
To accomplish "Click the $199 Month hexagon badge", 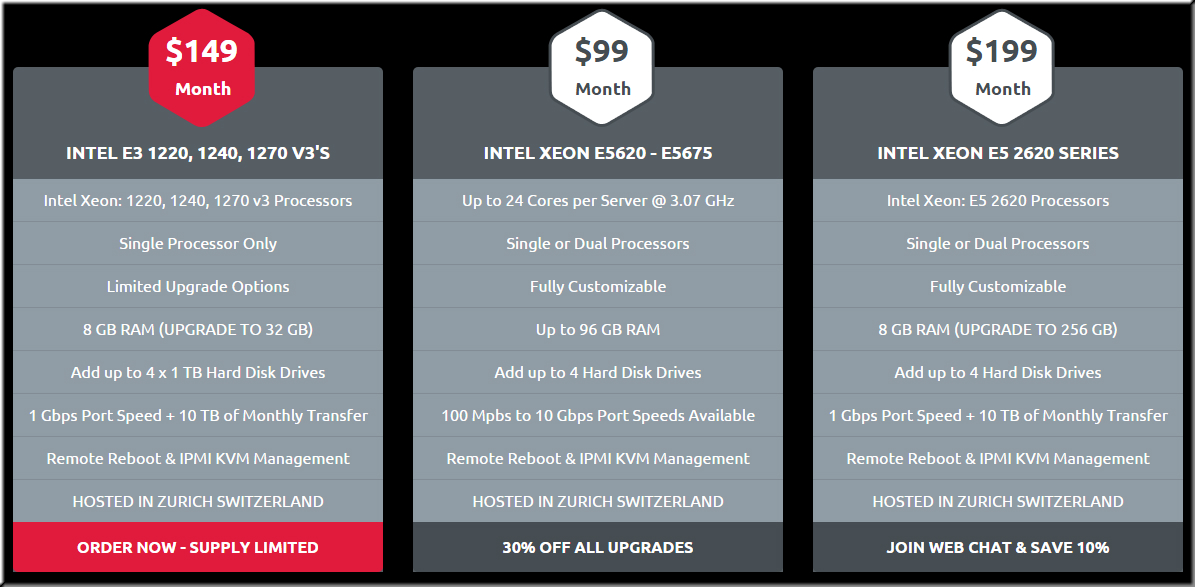I will coord(1001,68).
